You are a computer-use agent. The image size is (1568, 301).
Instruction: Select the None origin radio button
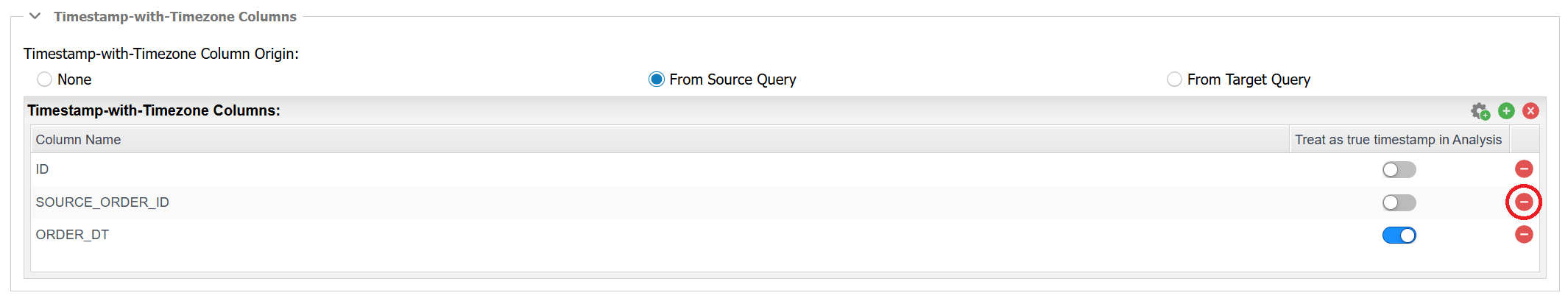pyautogui.click(x=45, y=79)
